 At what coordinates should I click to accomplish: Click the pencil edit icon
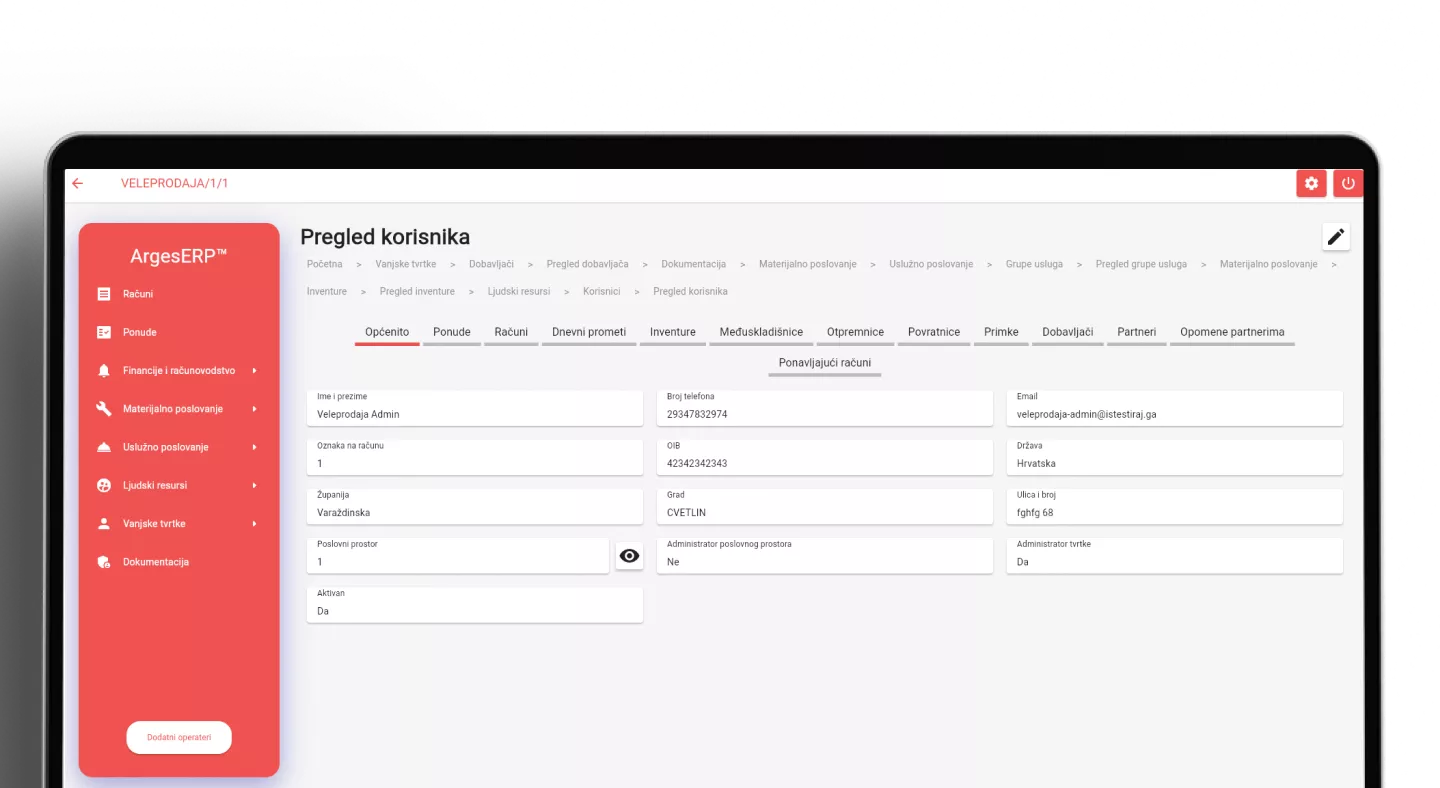coord(1336,237)
